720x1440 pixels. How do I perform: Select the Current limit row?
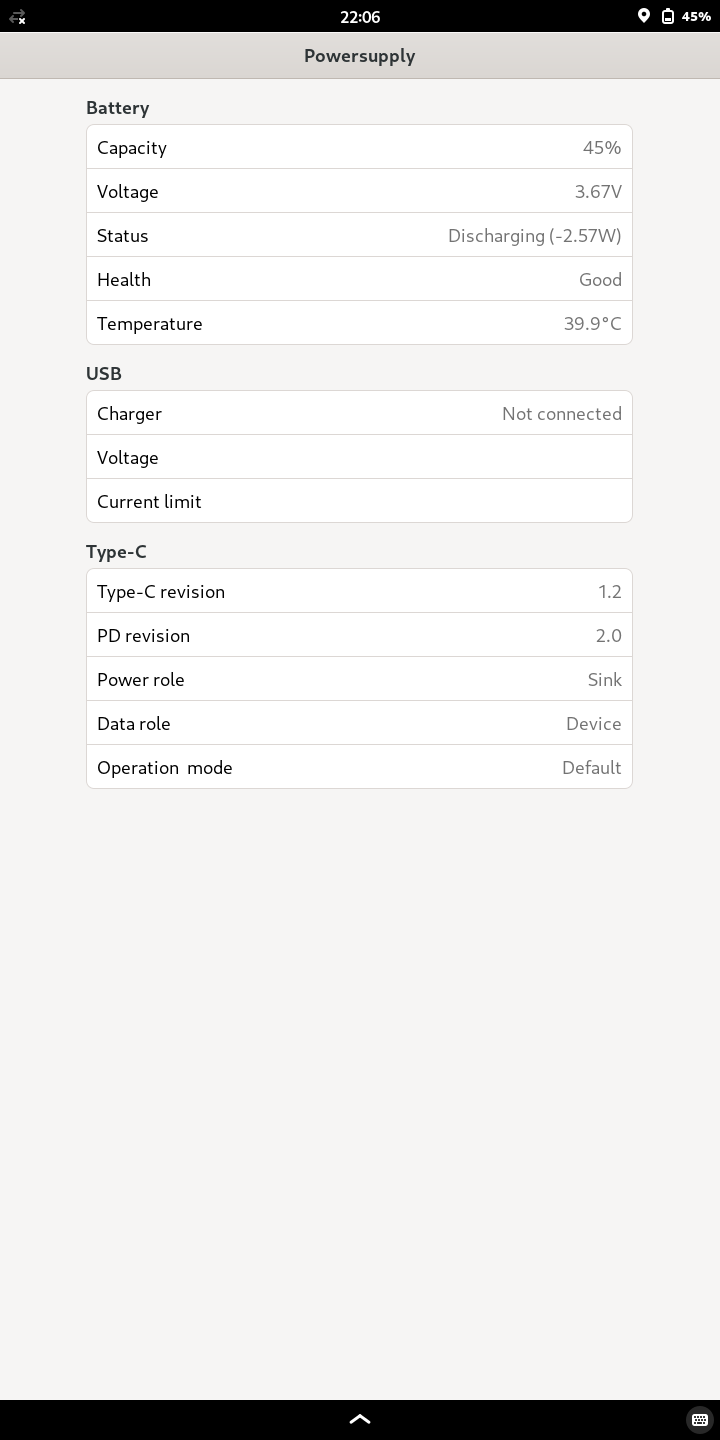(359, 501)
